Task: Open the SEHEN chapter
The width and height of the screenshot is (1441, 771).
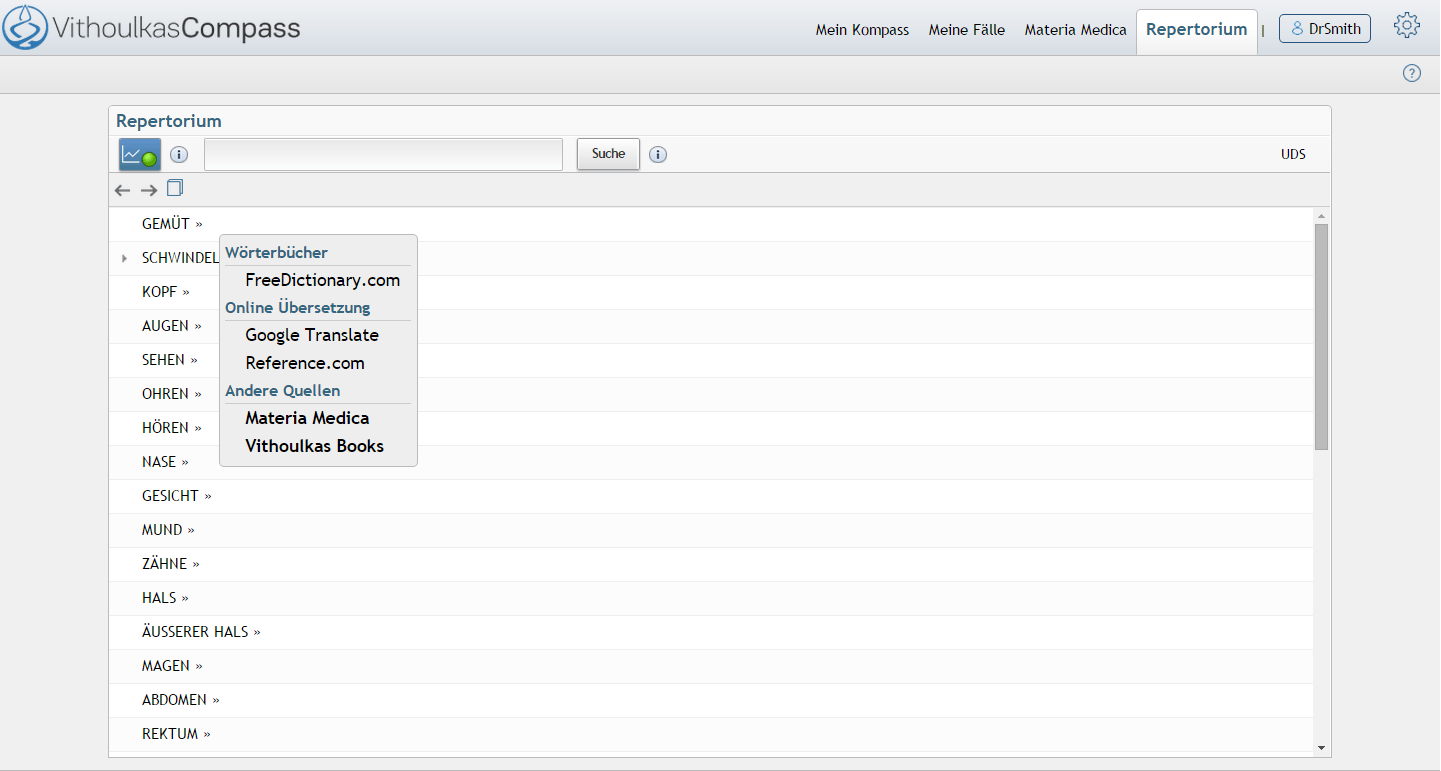Action: pos(170,360)
